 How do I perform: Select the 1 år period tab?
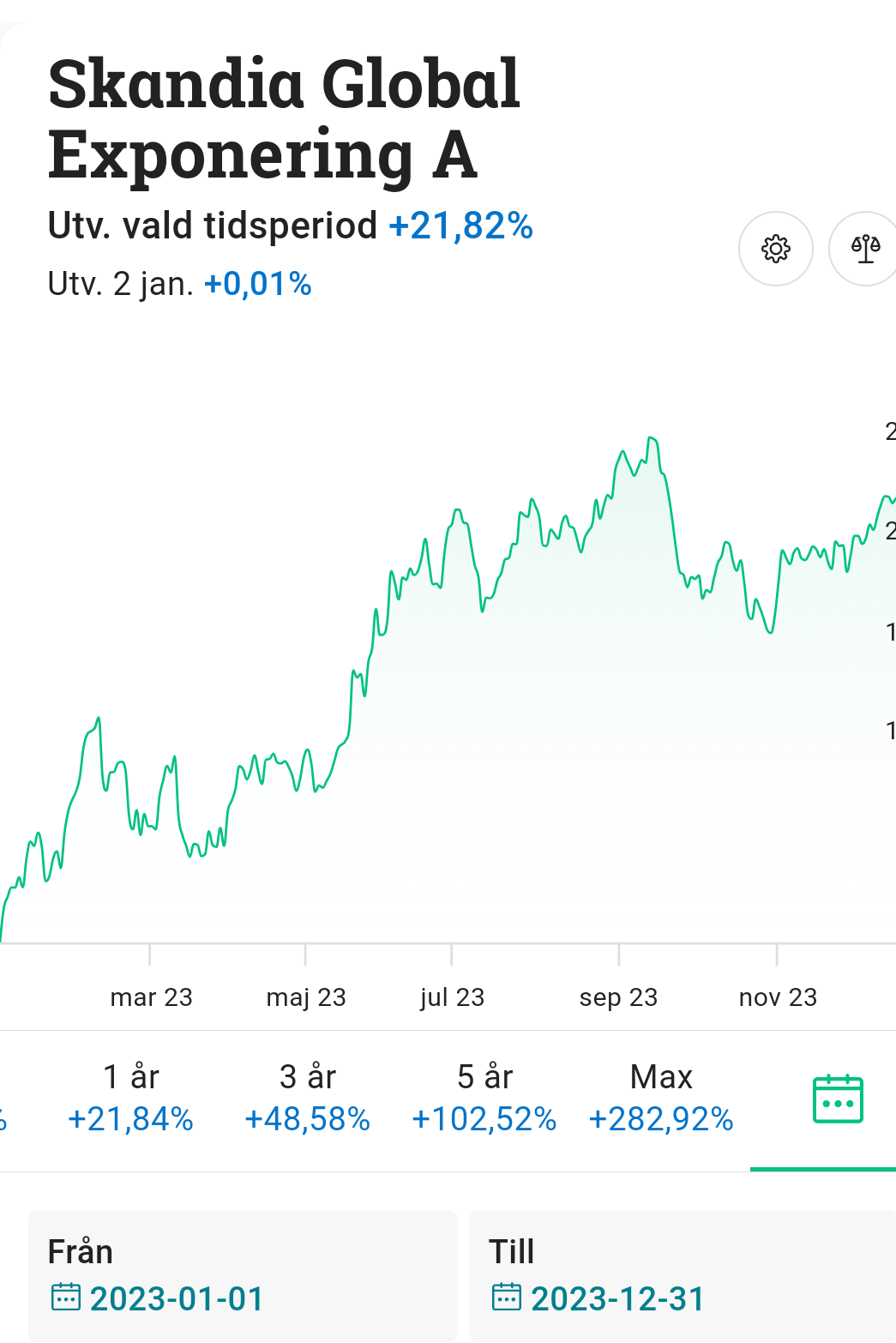coord(131,1099)
